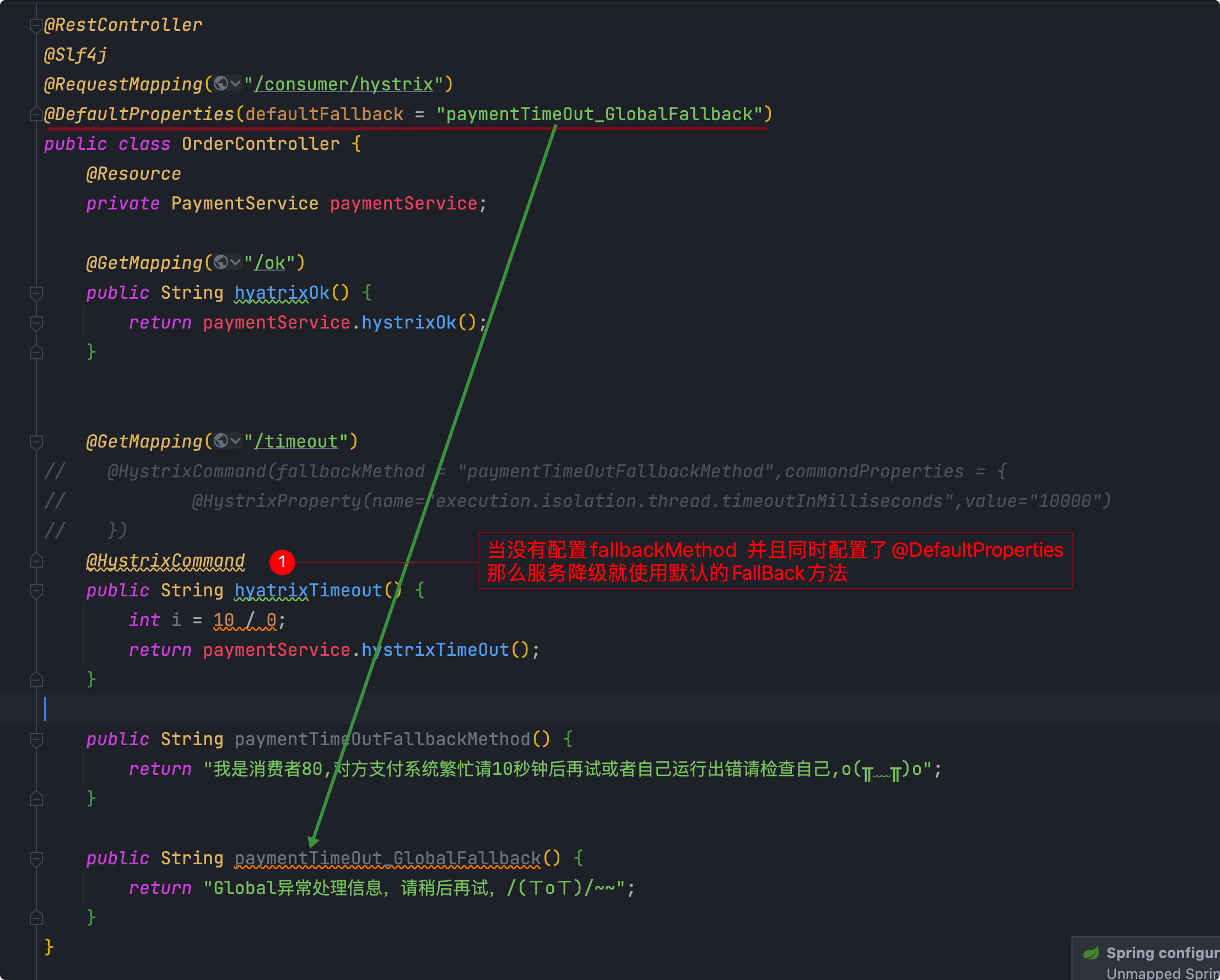Collapse paymentTimeOutFallbackMethod using its gutter fold
The width and height of the screenshot is (1220, 980).
pos(36,739)
